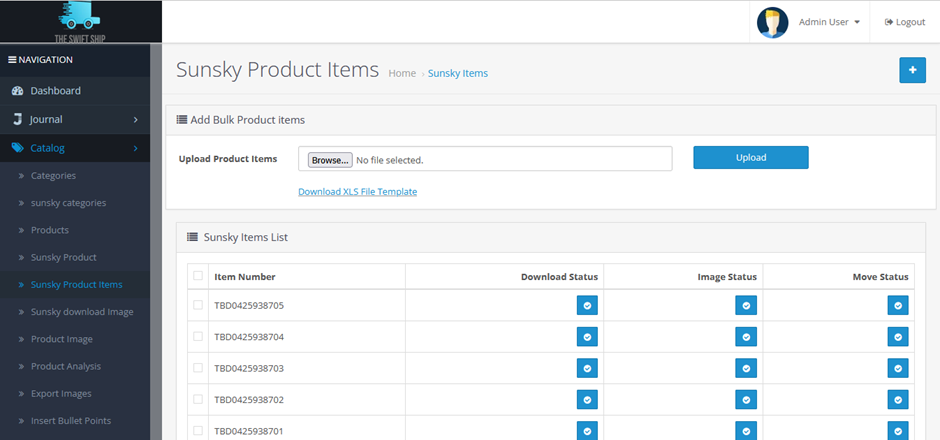
Task: Open the Admin User dropdown menu
Action: tap(829, 22)
